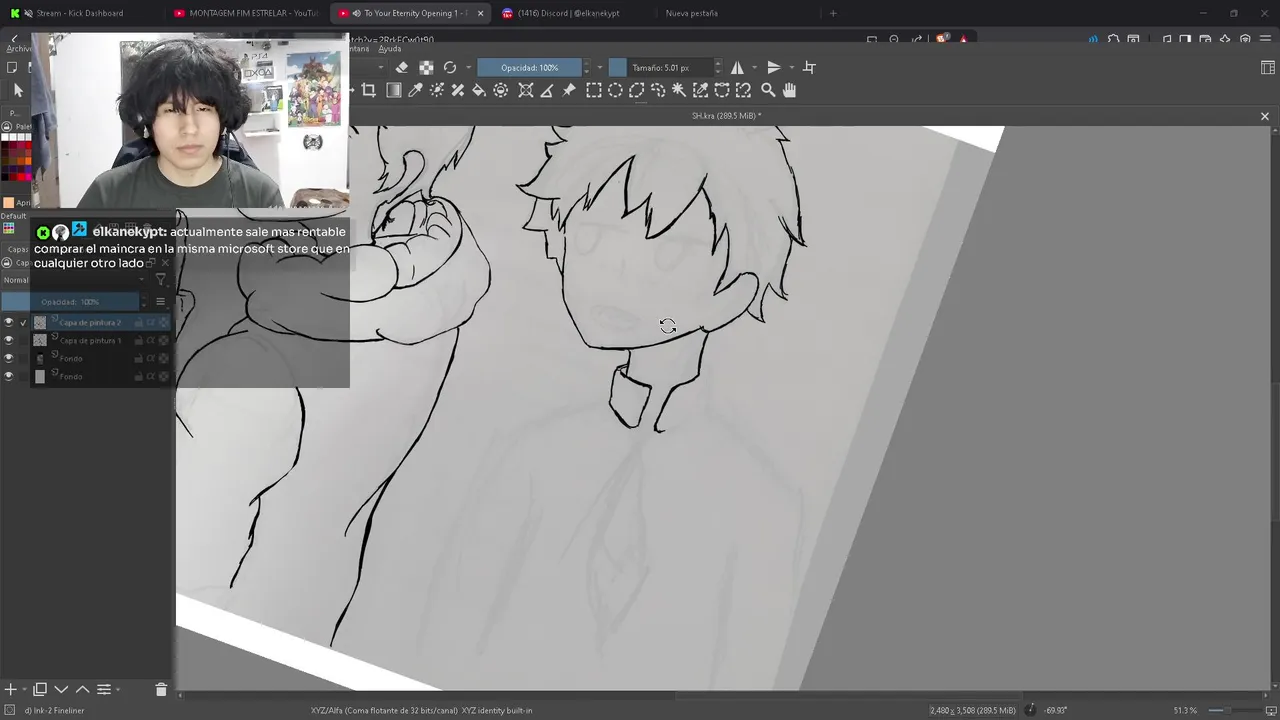
Task: Adjust the layer Opacidad 100% slider
Action: 69,302
